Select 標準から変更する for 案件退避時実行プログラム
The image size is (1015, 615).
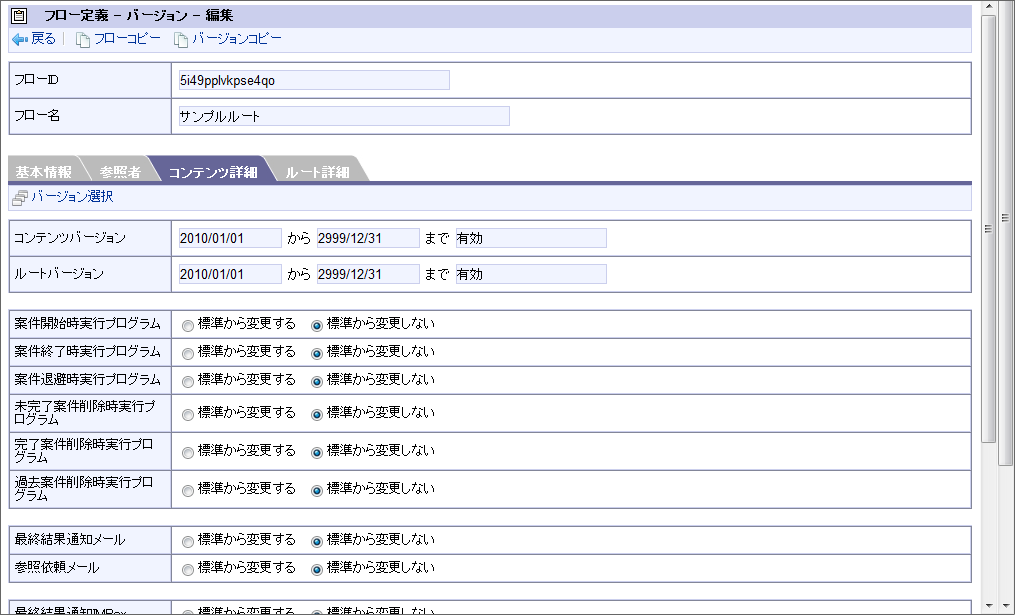tap(188, 381)
